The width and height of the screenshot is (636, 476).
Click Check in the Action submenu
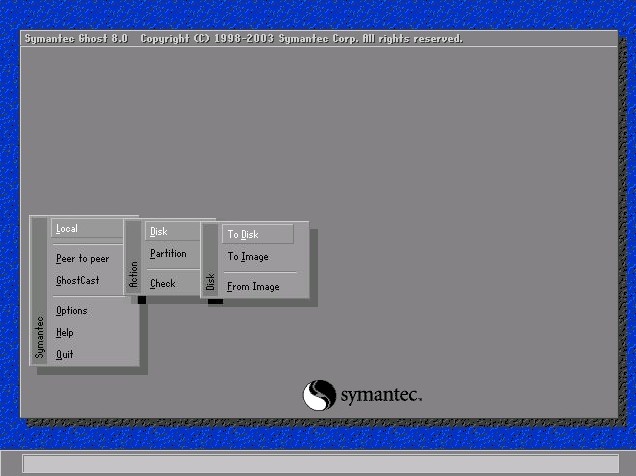point(163,283)
